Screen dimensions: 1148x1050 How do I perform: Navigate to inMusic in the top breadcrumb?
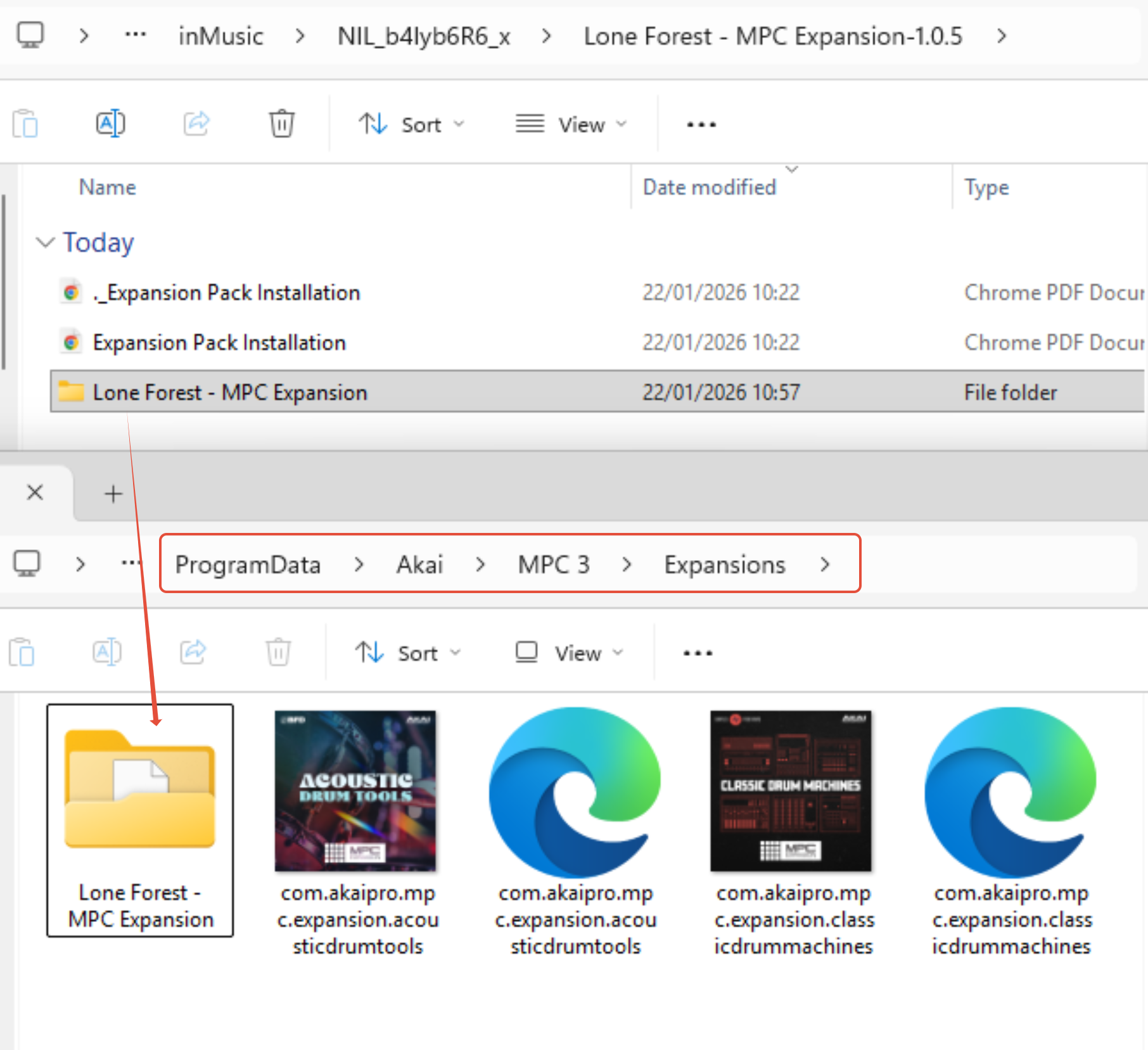pyautogui.click(x=220, y=36)
